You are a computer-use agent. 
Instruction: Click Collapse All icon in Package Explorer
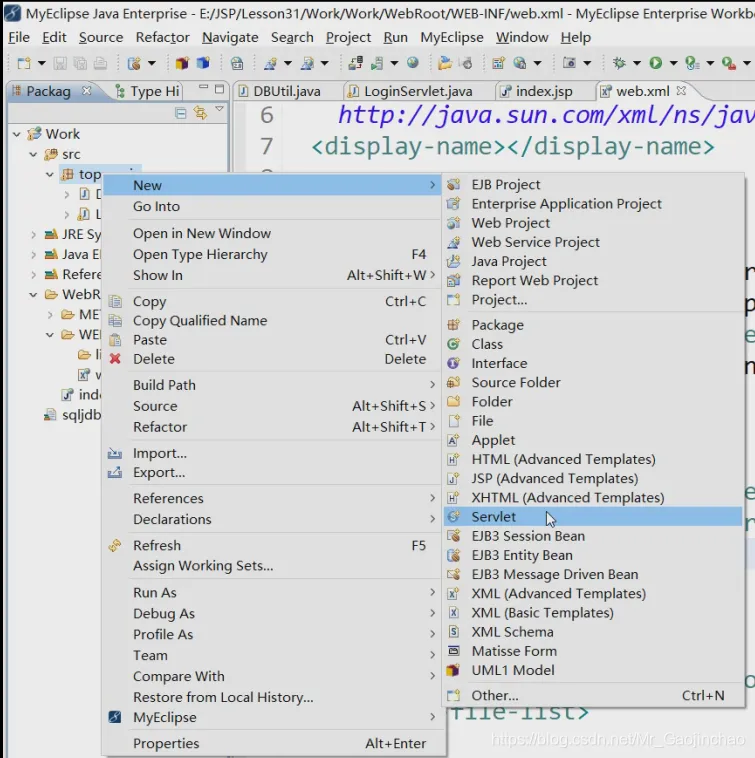click(180, 113)
